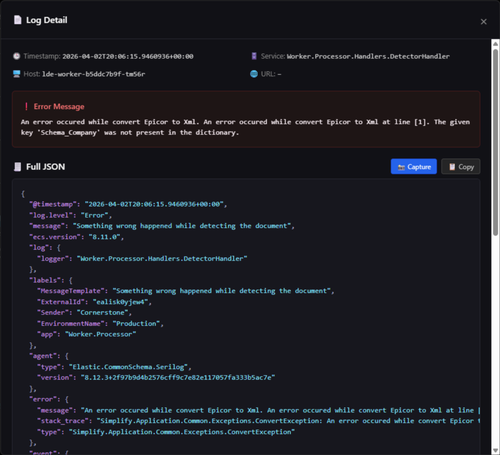Copy the full JSON to clipboard
The width and height of the screenshot is (500, 455).
pyautogui.click(x=461, y=166)
